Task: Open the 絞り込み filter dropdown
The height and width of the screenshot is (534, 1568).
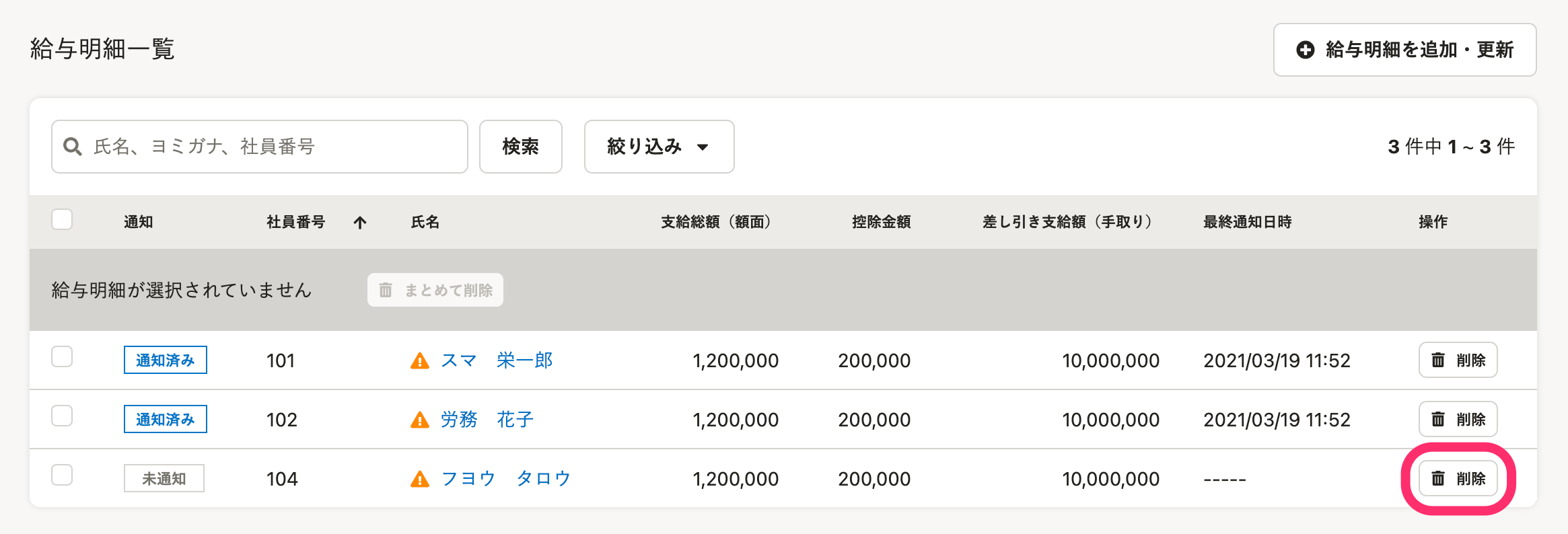Action: 659,147
